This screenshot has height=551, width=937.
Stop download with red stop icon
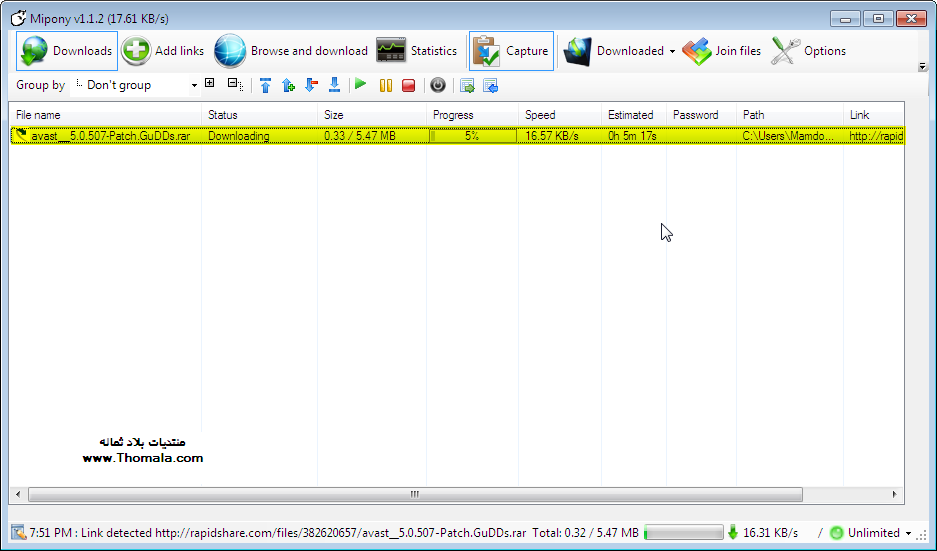coord(408,86)
